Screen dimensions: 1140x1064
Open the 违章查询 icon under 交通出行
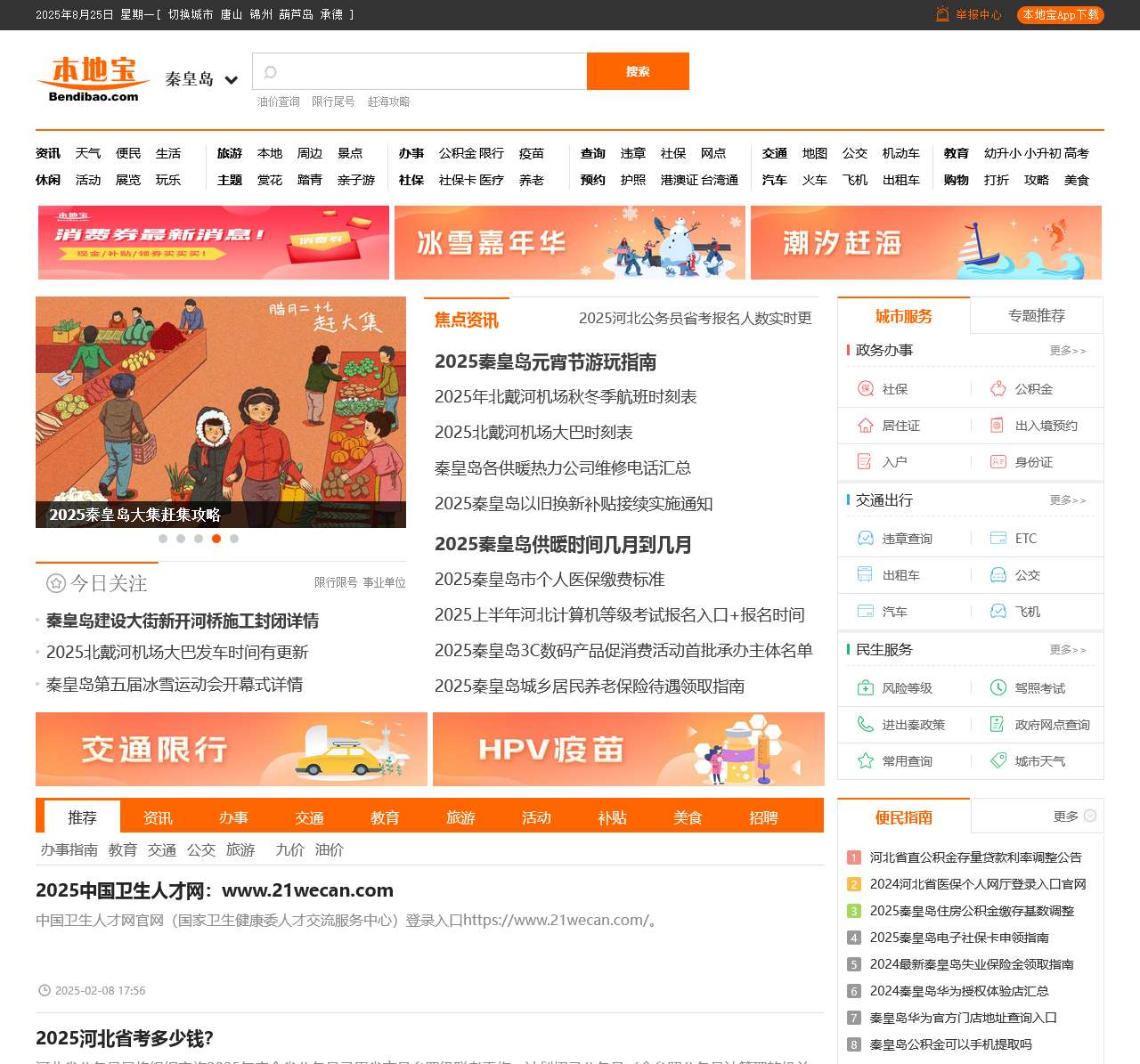pos(865,539)
